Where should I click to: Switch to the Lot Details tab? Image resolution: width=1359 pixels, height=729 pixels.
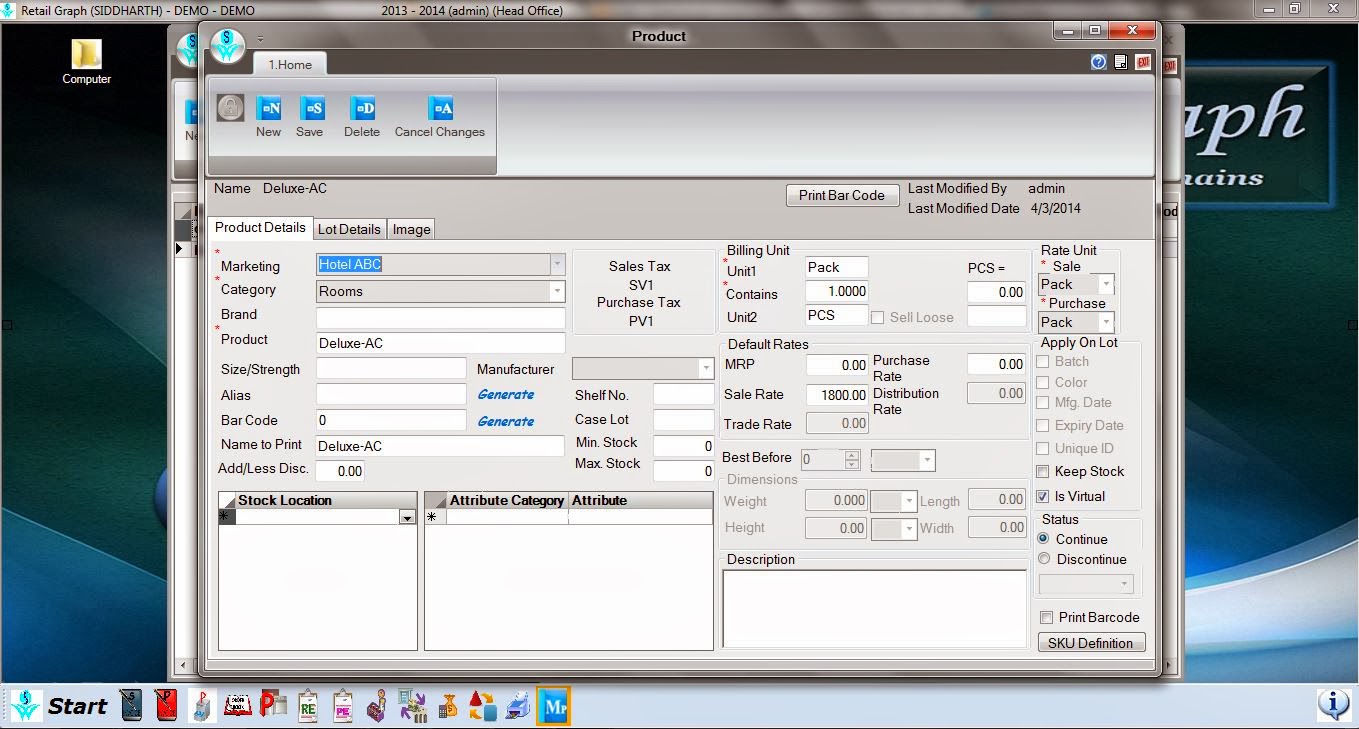[349, 229]
